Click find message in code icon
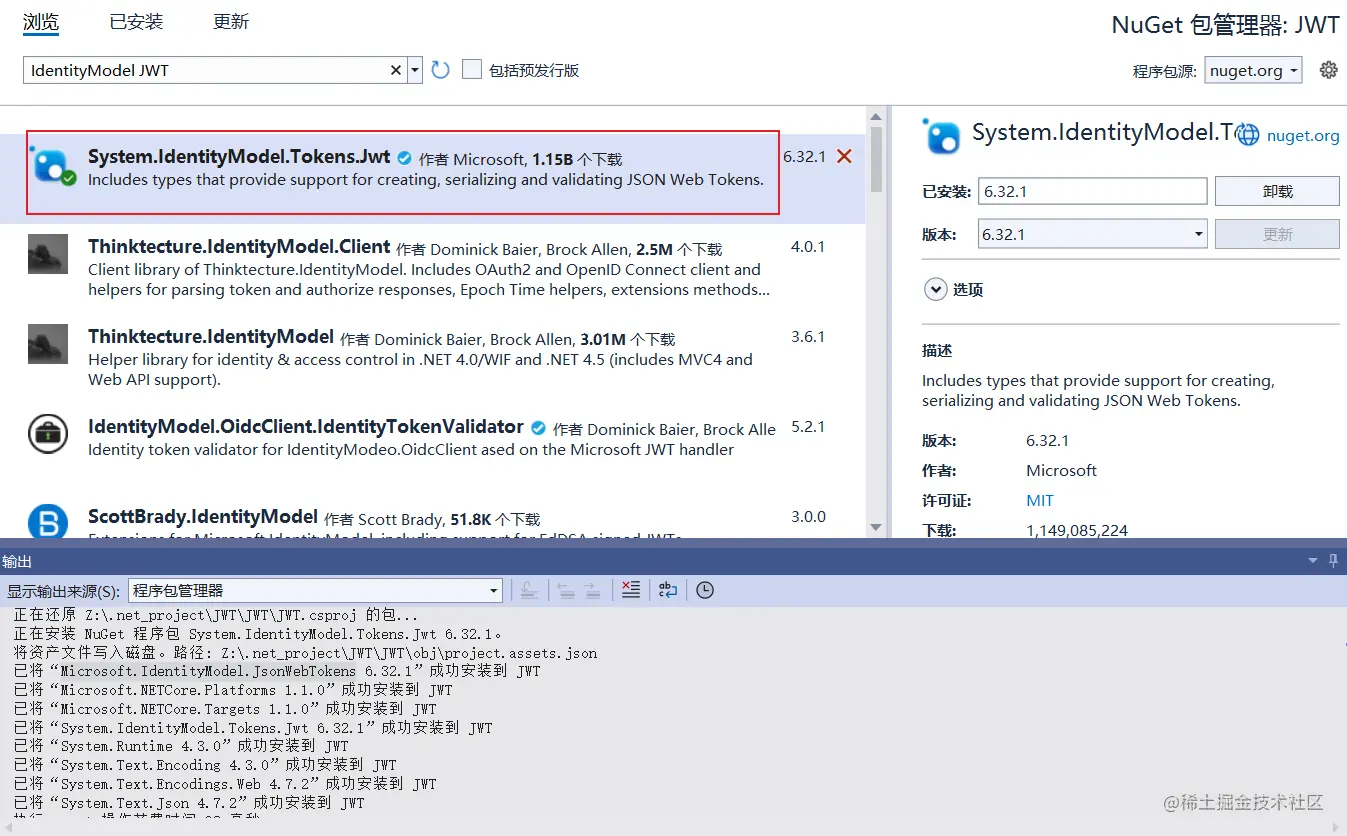Screen dimensions: 1347x836 click(529, 590)
